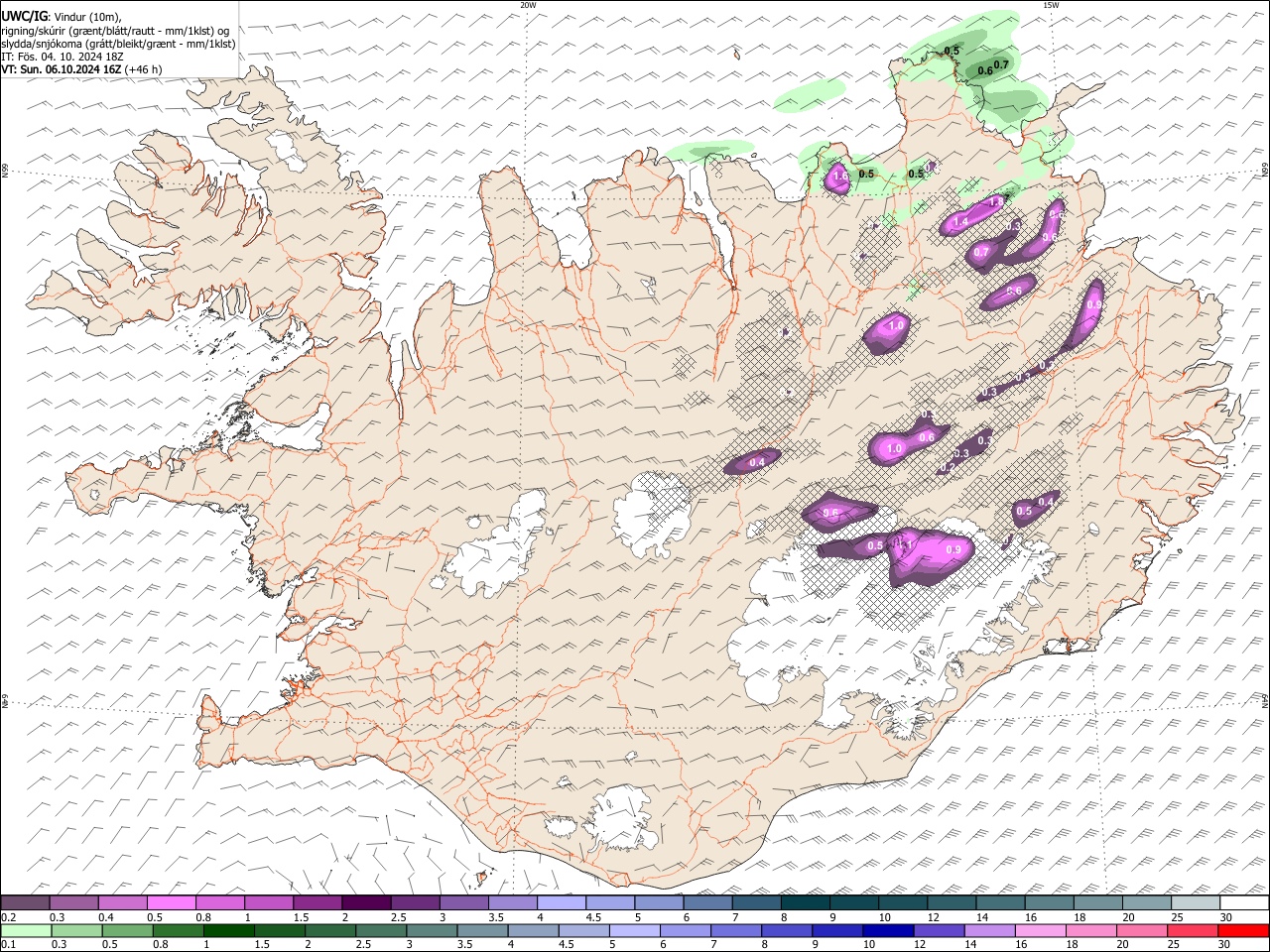
Task: Pick the darkest purple snow swatch labelled 2
Action: point(366,903)
